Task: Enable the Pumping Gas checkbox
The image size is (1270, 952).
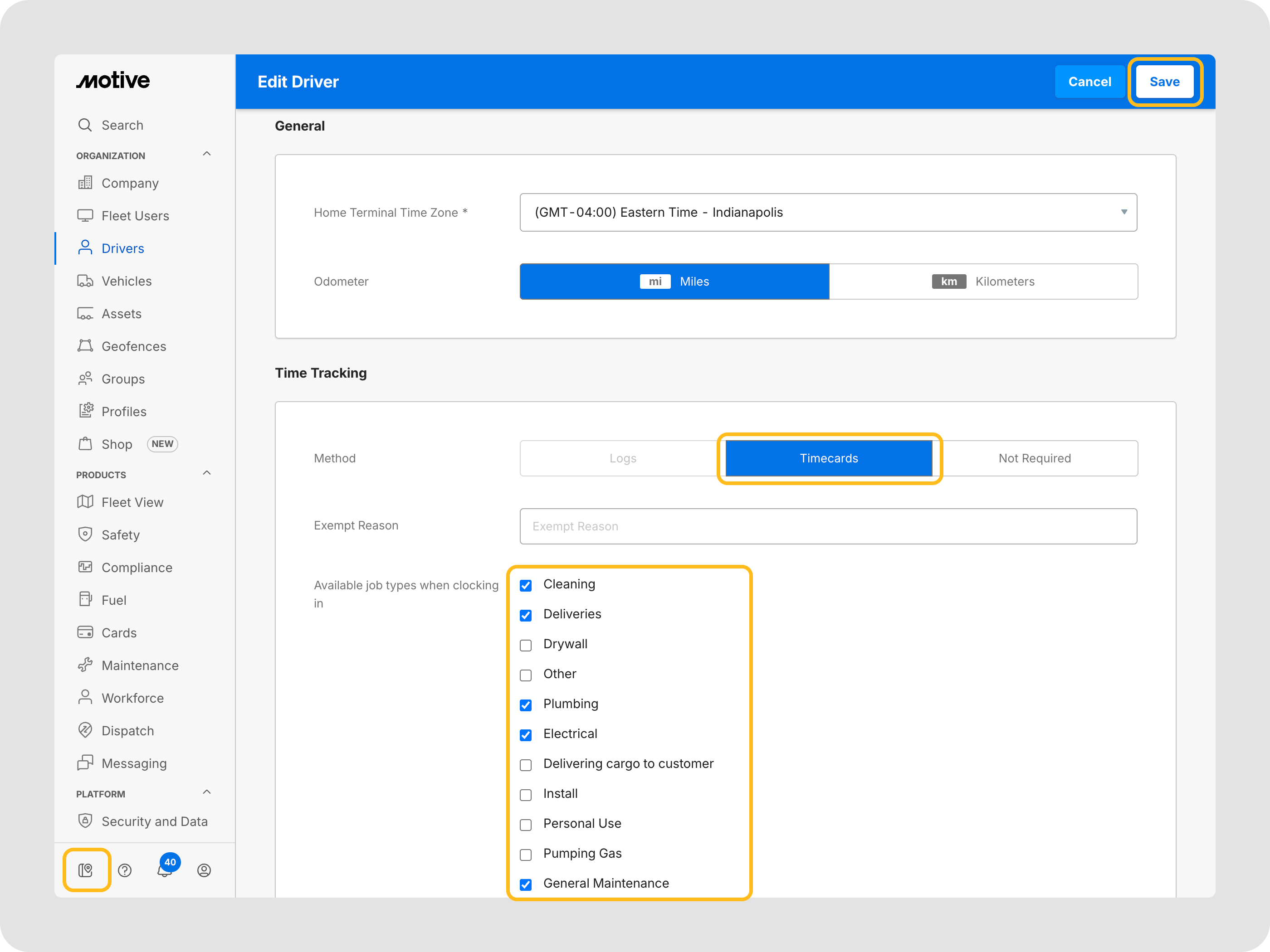Action: tap(525, 855)
